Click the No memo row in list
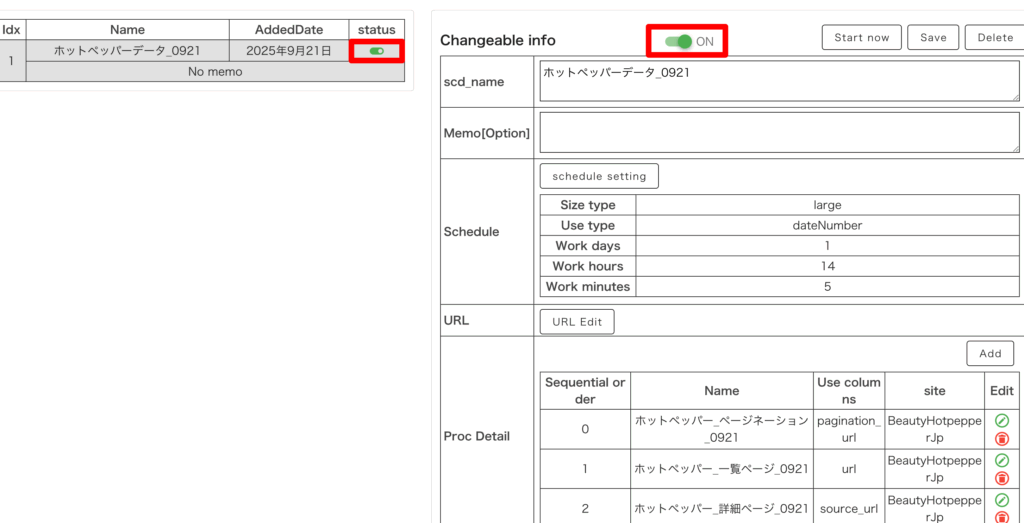Image resolution: width=1024 pixels, height=523 pixels. tap(215, 72)
